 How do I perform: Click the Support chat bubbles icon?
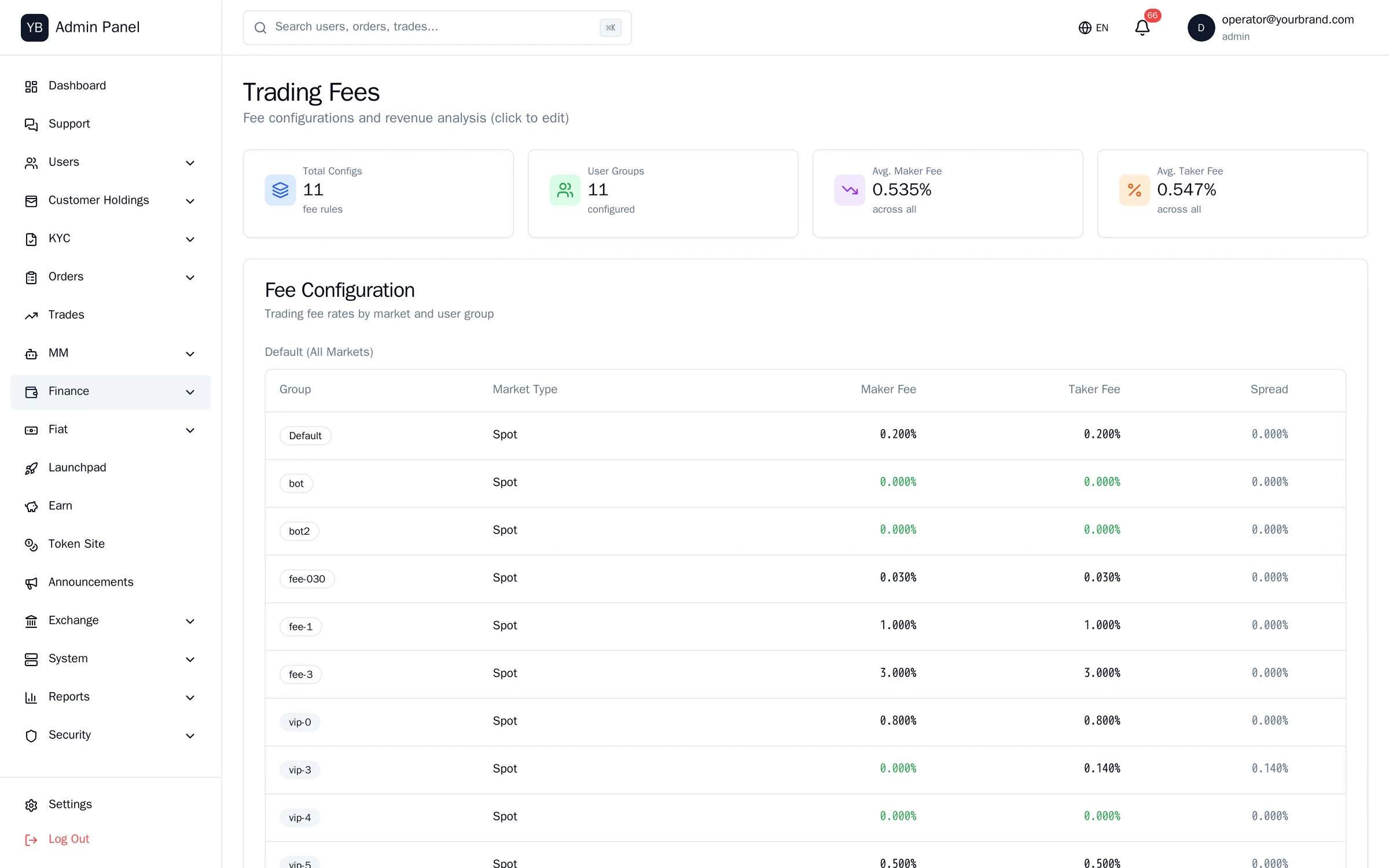pos(31,124)
